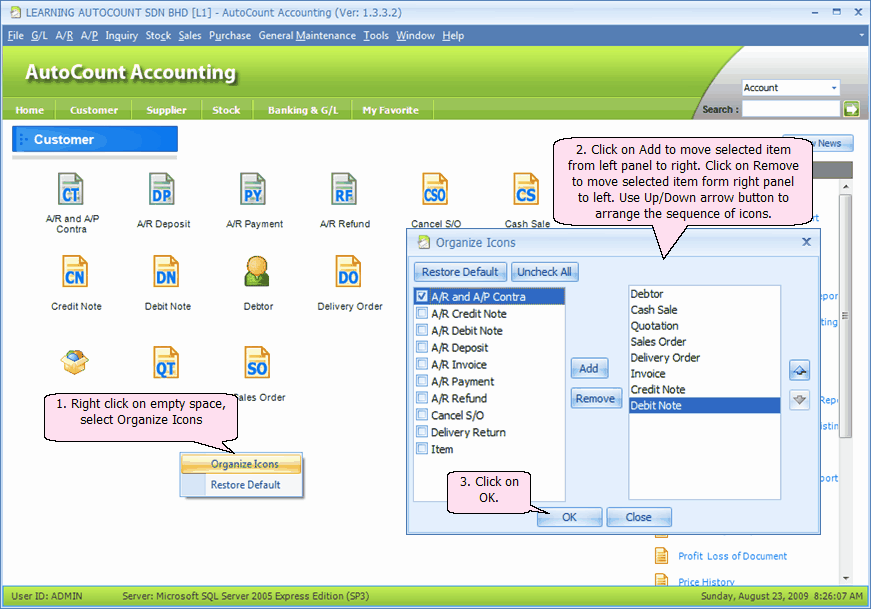Open the Credit Note icon

(x=75, y=271)
